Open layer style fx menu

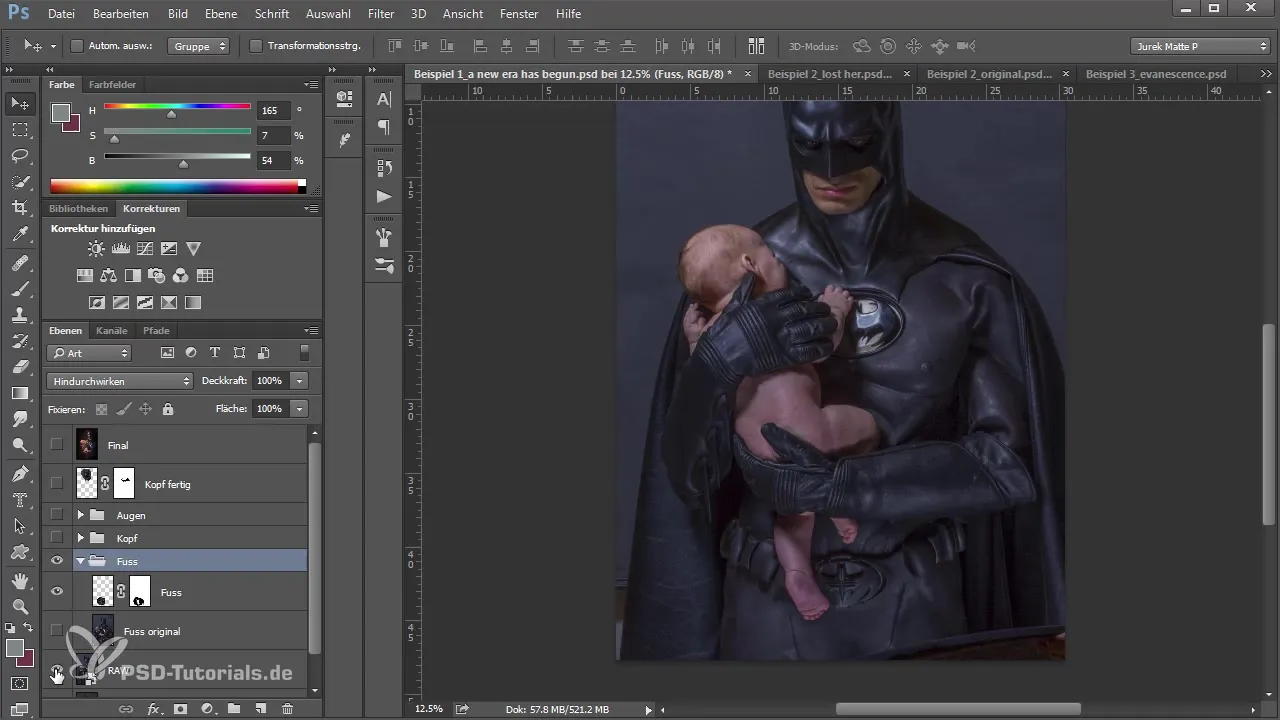click(x=154, y=709)
